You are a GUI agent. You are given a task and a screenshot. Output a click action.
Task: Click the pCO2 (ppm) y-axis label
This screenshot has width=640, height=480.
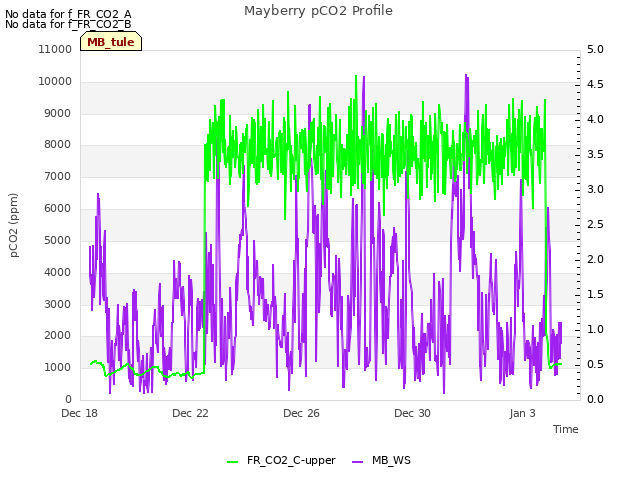pyautogui.click(x=14, y=225)
